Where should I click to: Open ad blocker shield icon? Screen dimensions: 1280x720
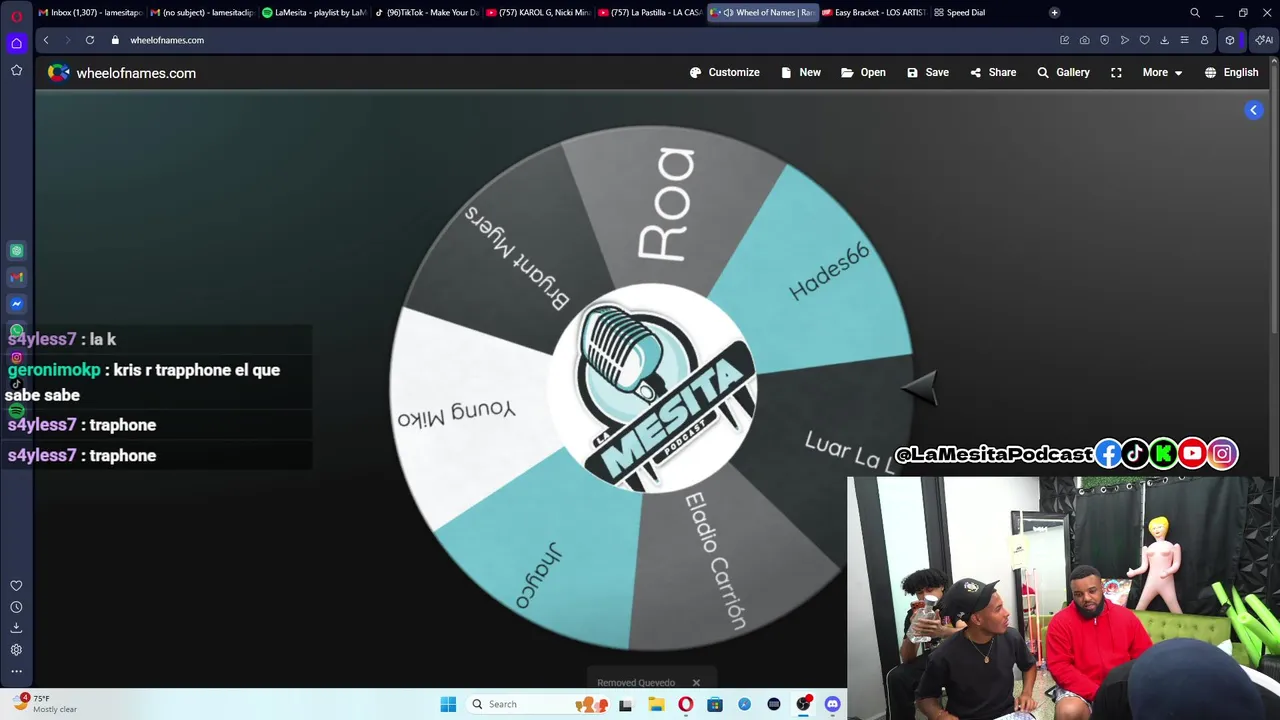[x=1104, y=40]
